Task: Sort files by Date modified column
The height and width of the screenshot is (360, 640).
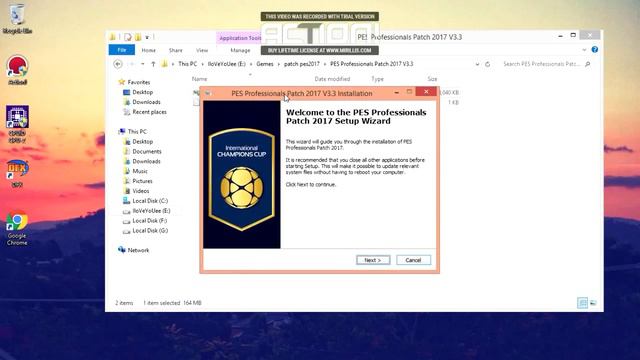Action: (332, 79)
